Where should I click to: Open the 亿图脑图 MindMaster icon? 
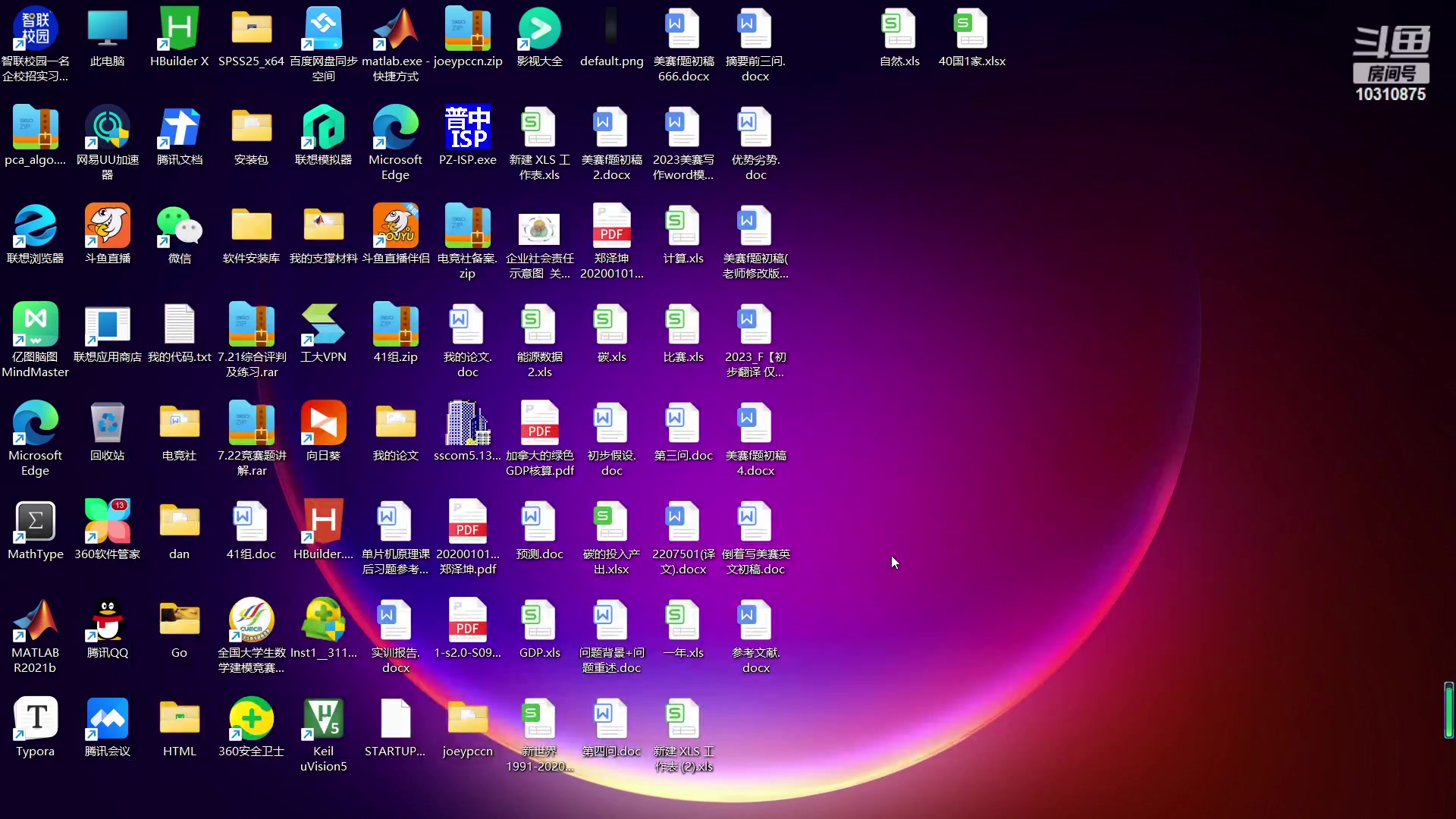[x=35, y=340]
